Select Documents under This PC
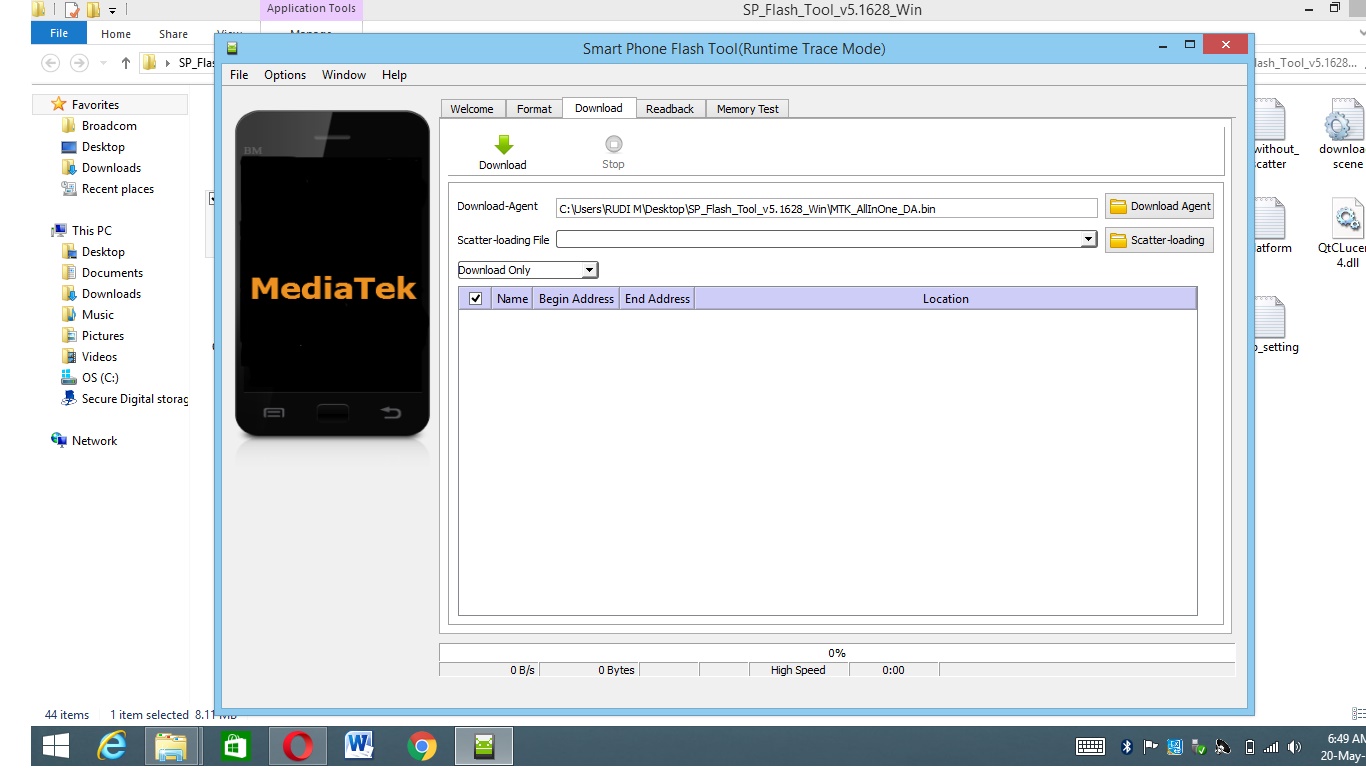 pos(112,273)
